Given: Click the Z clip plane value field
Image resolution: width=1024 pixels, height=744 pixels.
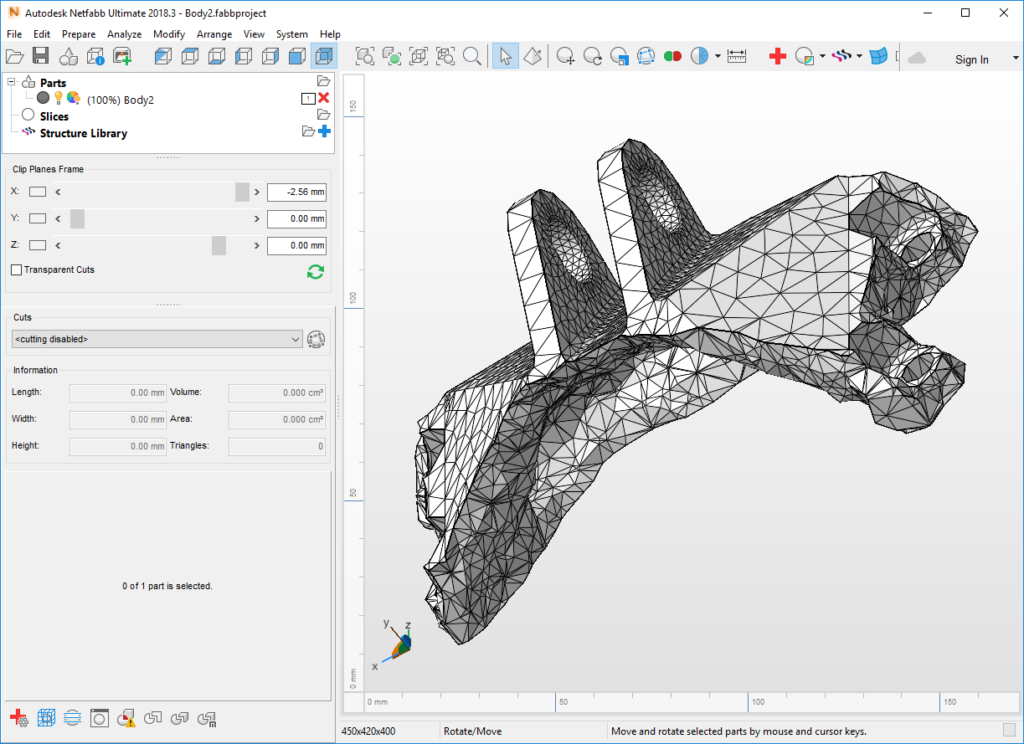Looking at the screenshot, I should pyautogui.click(x=296, y=246).
